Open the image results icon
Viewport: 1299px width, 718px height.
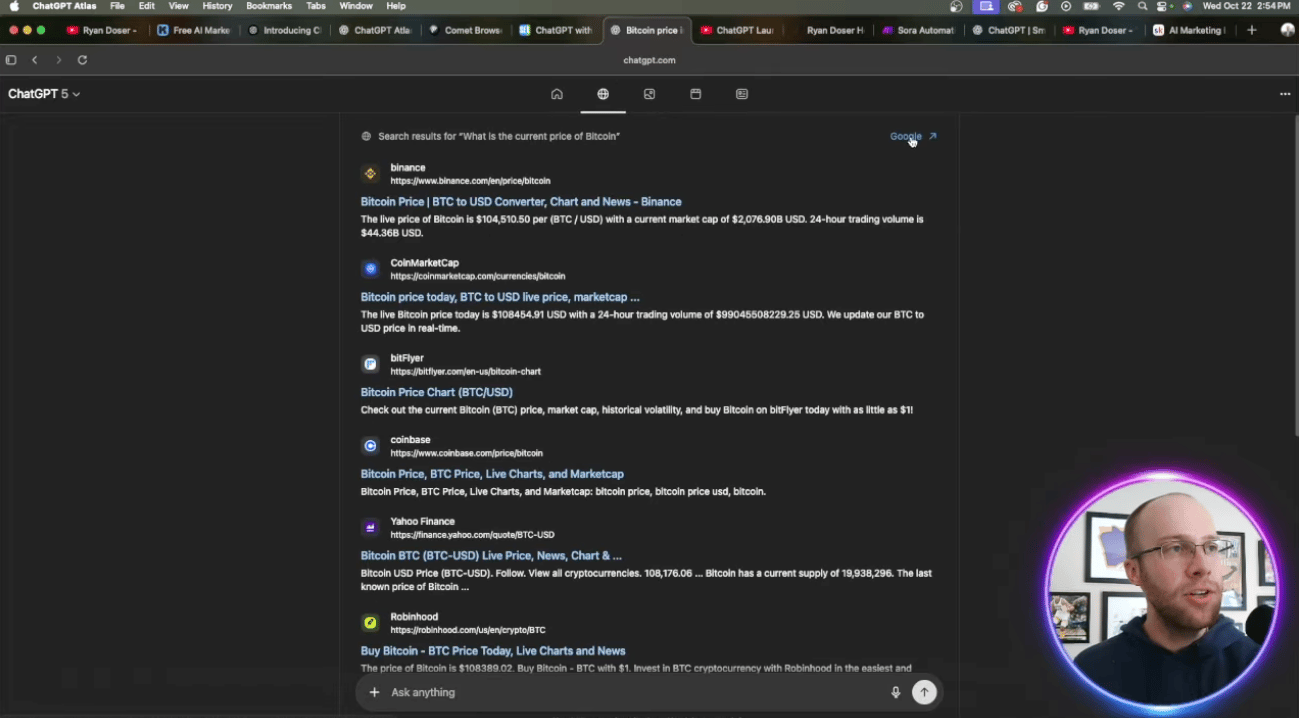click(649, 94)
